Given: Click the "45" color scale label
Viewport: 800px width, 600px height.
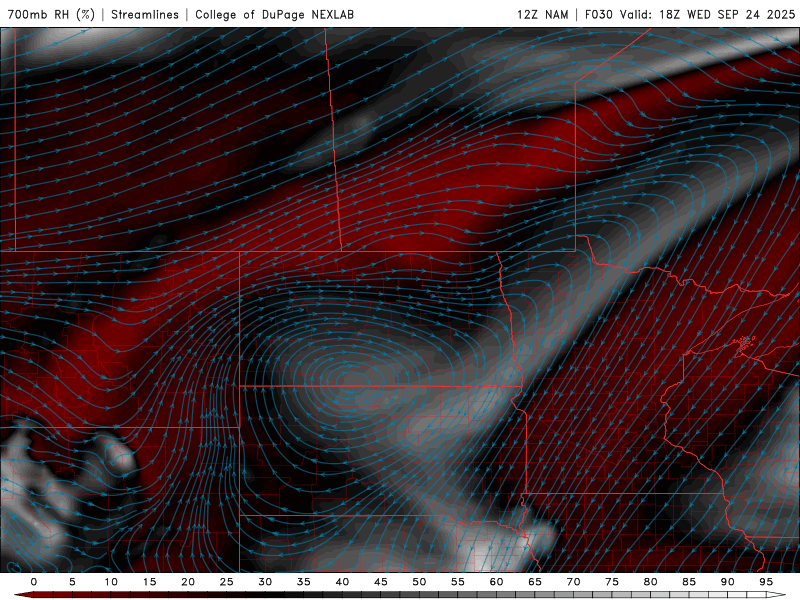Looking at the screenshot, I should tap(381, 582).
